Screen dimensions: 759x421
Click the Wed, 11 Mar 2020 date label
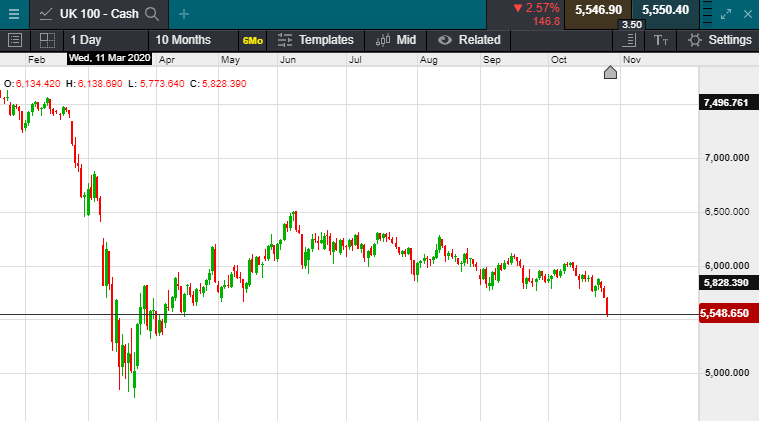click(x=109, y=58)
